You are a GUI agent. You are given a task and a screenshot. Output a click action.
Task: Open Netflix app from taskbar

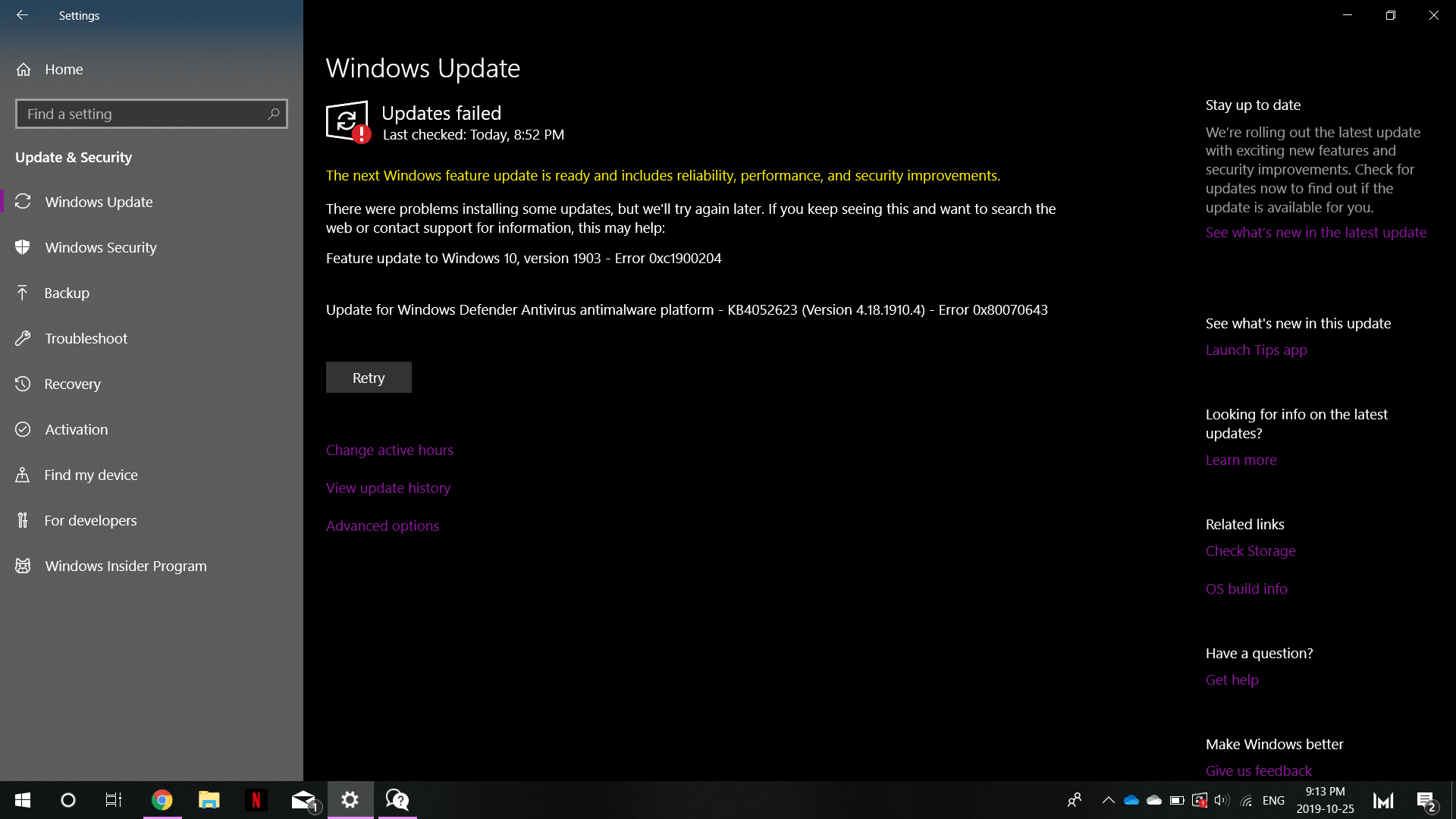(256, 800)
